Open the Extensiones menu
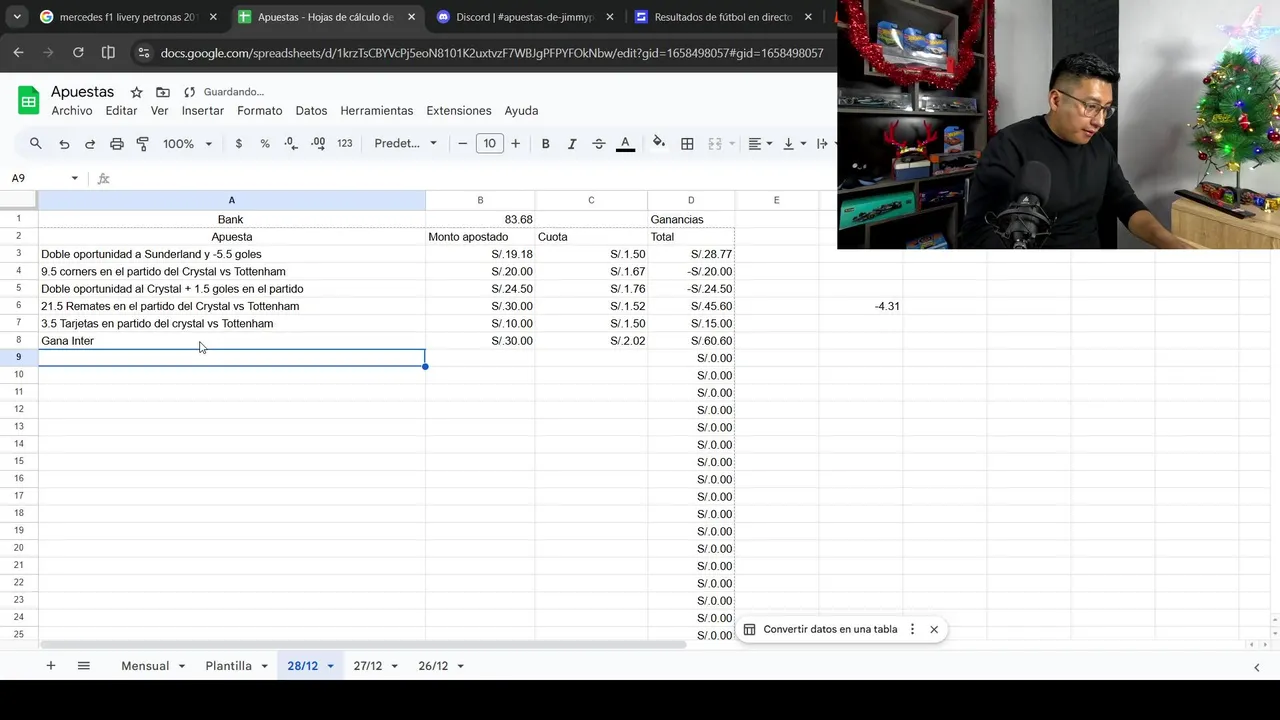1280x720 pixels. tap(459, 111)
